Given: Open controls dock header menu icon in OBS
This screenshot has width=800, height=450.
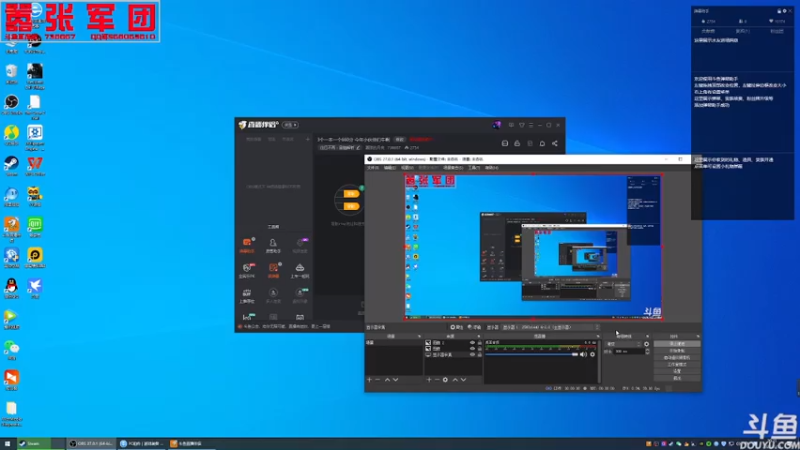Looking at the screenshot, I should pos(698,336).
